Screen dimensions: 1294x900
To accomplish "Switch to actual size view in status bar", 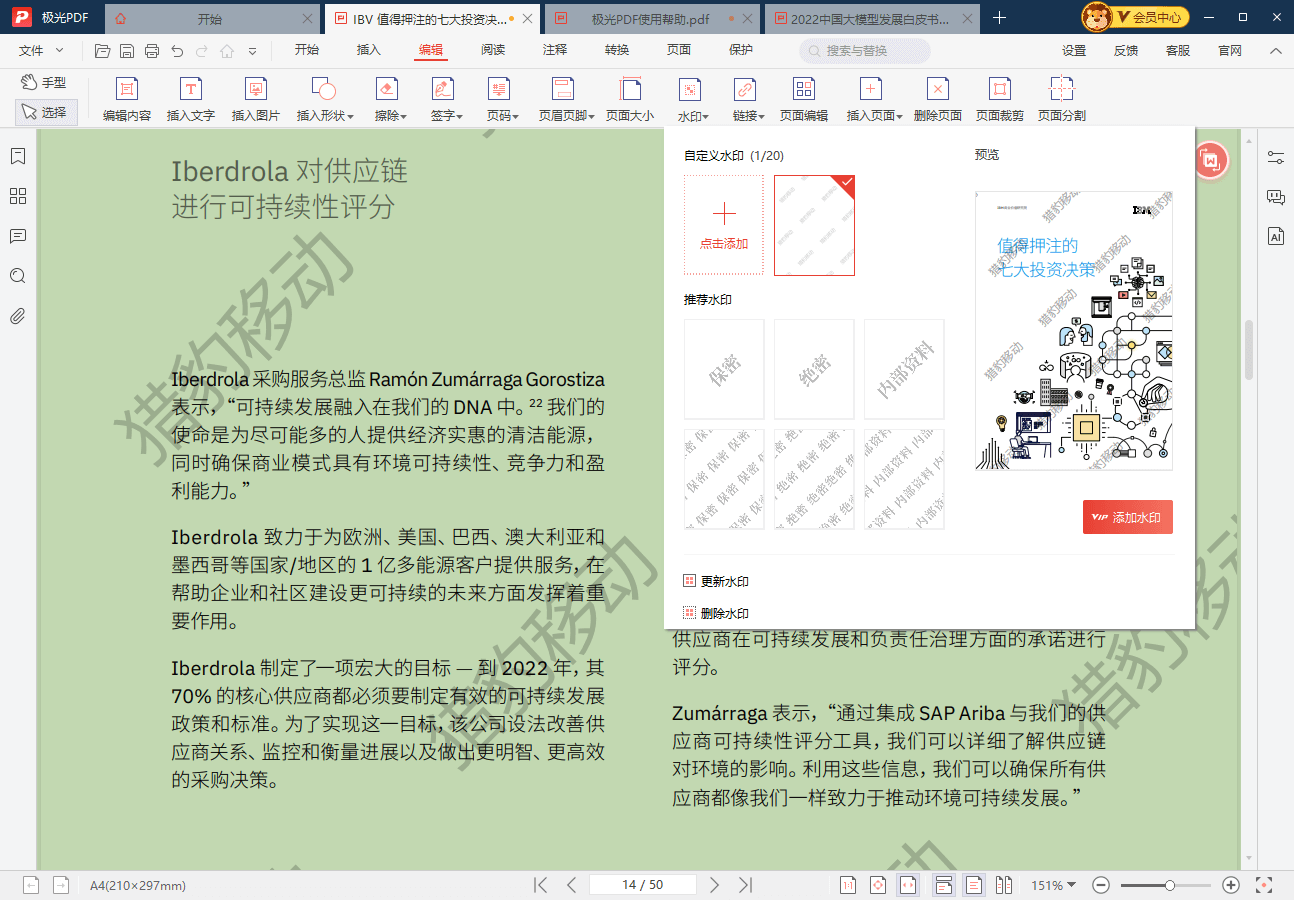I will [x=847, y=885].
